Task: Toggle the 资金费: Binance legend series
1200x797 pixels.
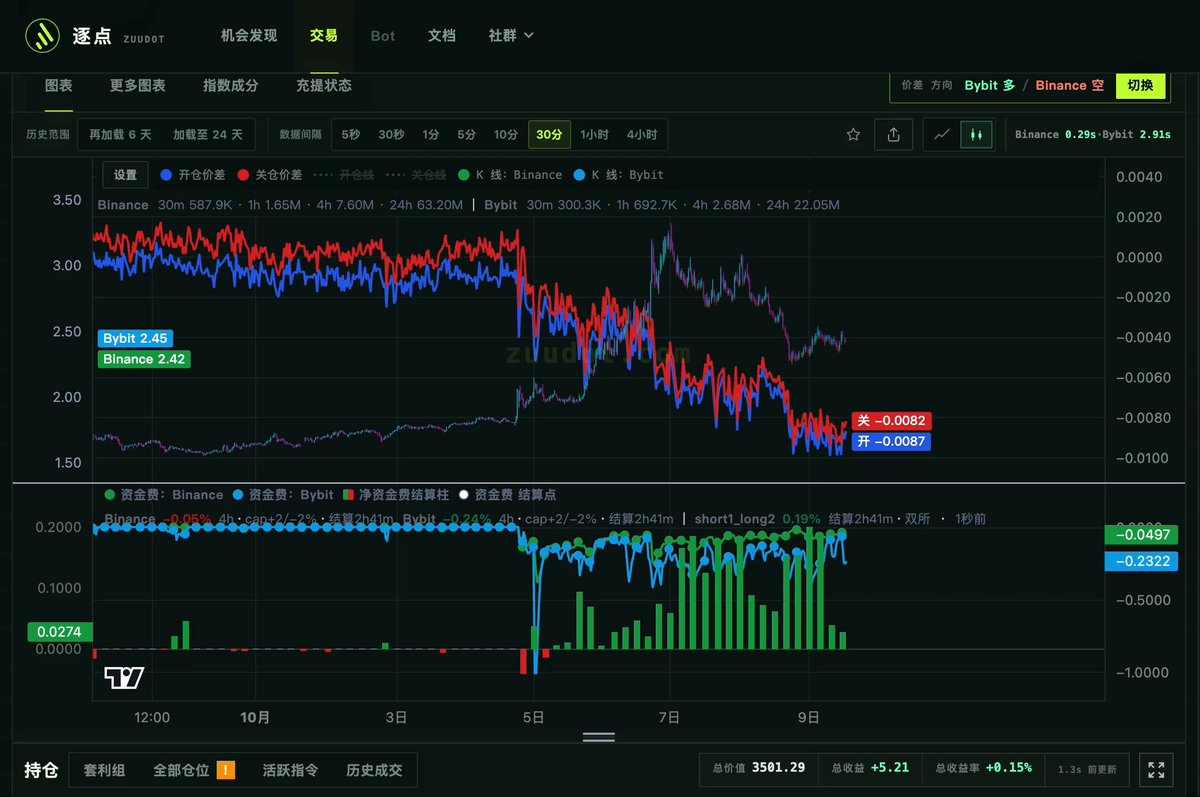Action: [164, 495]
